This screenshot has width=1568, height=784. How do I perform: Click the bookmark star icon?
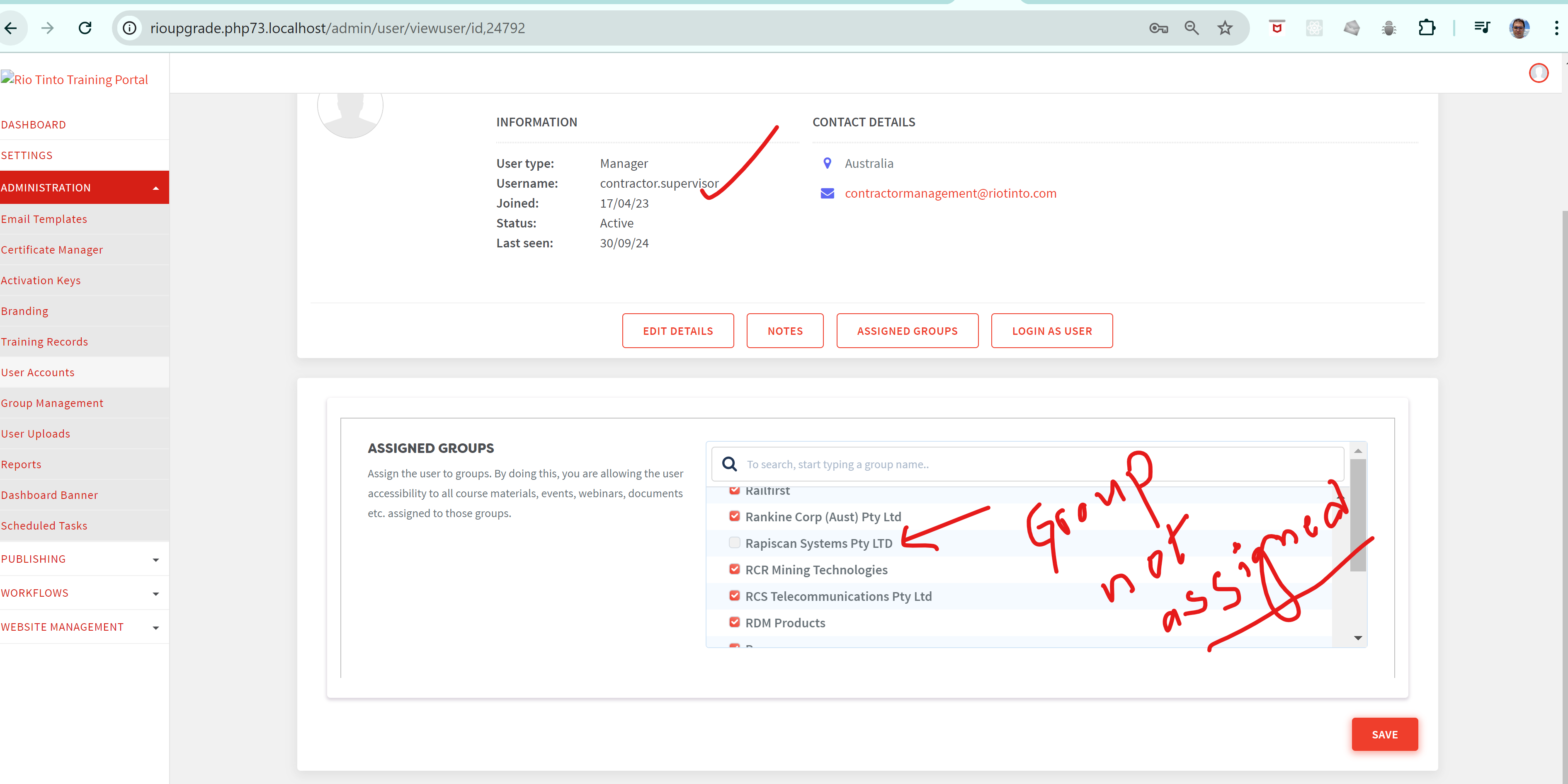tap(1225, 28)
